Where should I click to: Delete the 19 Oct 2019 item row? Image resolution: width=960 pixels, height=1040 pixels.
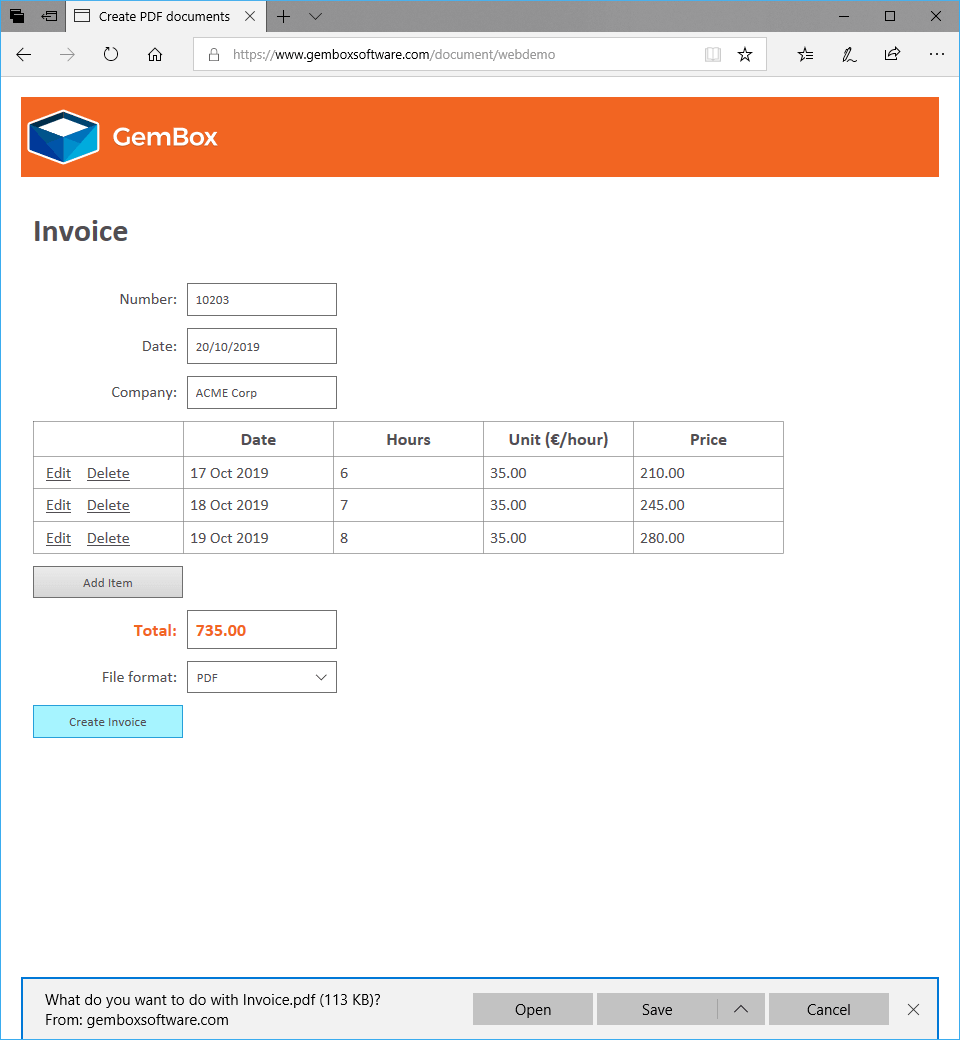coord(108,538)
